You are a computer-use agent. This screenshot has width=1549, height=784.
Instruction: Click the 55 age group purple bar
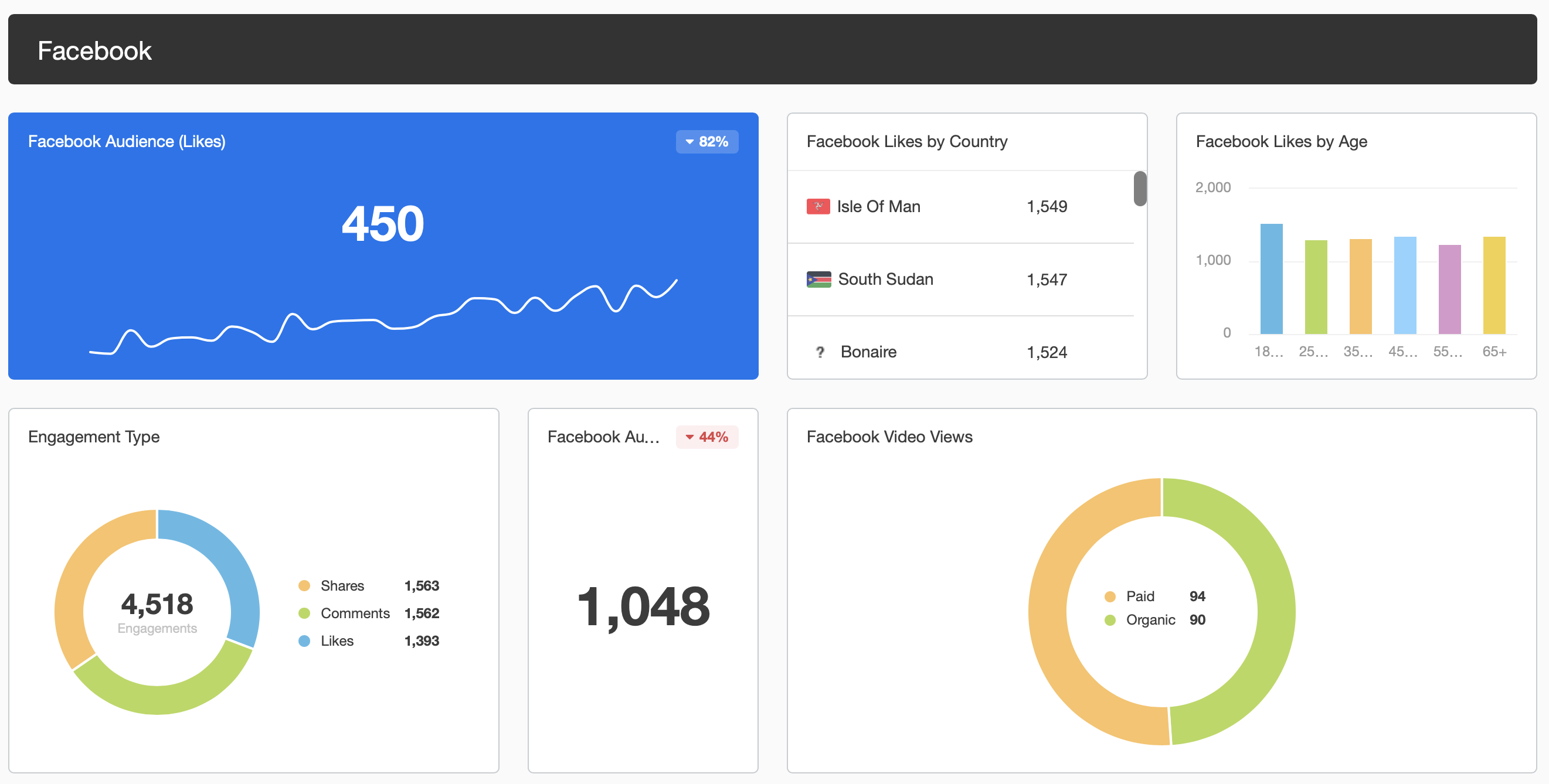1449,289
